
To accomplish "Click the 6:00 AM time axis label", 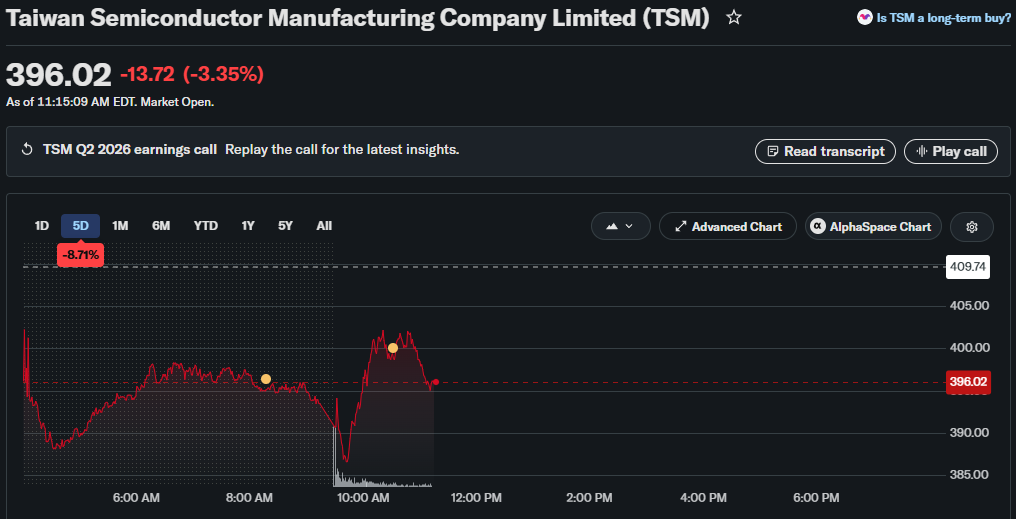I will 136,498.
